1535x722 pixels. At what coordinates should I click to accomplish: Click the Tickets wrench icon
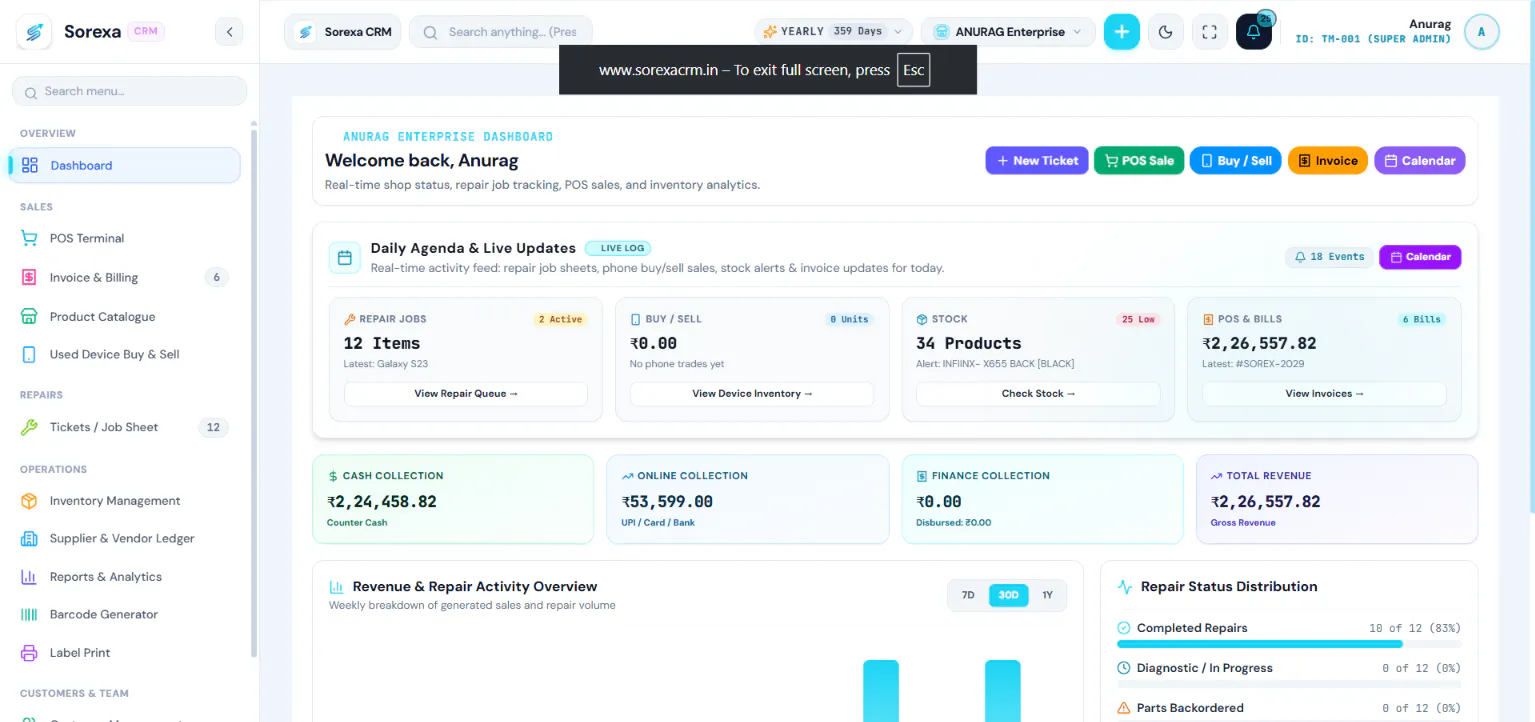(x=30, y=427)
